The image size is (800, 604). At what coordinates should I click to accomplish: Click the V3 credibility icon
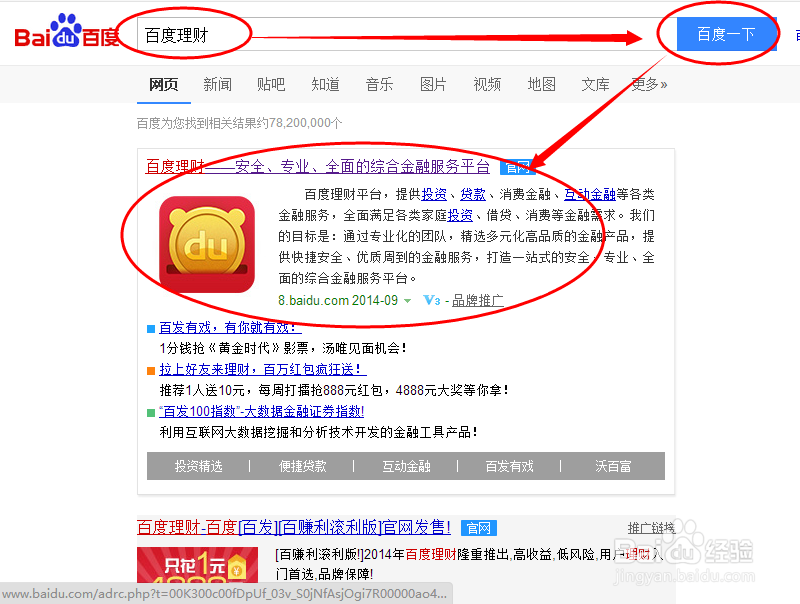click(432, 300)
